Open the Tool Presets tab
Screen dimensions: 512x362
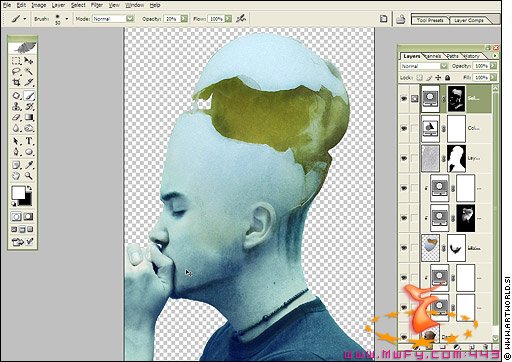(430, 20)
